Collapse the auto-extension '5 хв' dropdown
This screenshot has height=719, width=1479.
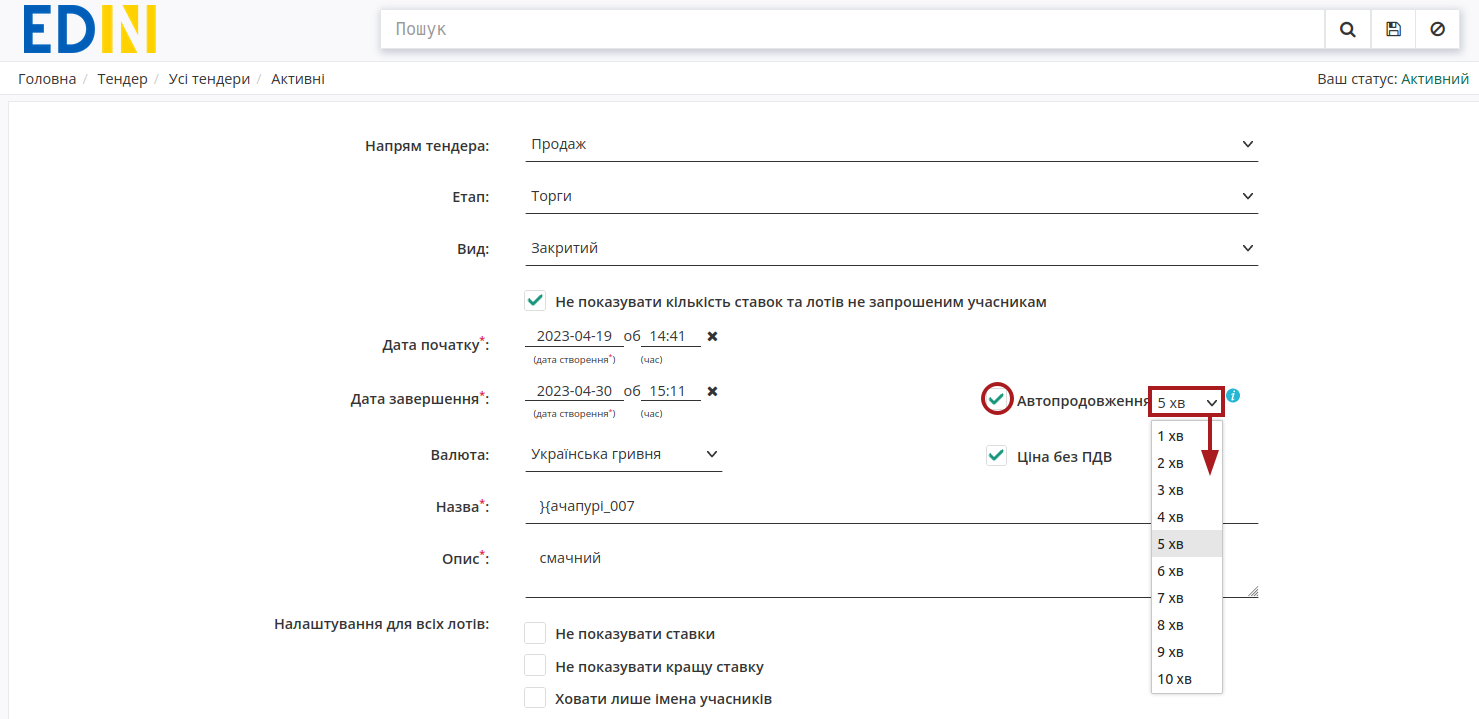pos(1187,402)
